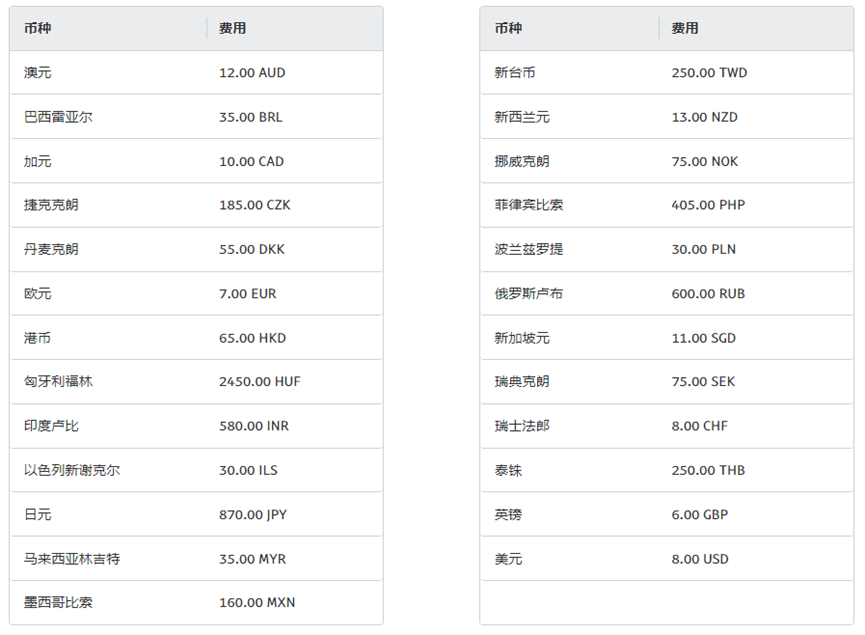Click the 185.00 CZK fee value

click(255, 205)
